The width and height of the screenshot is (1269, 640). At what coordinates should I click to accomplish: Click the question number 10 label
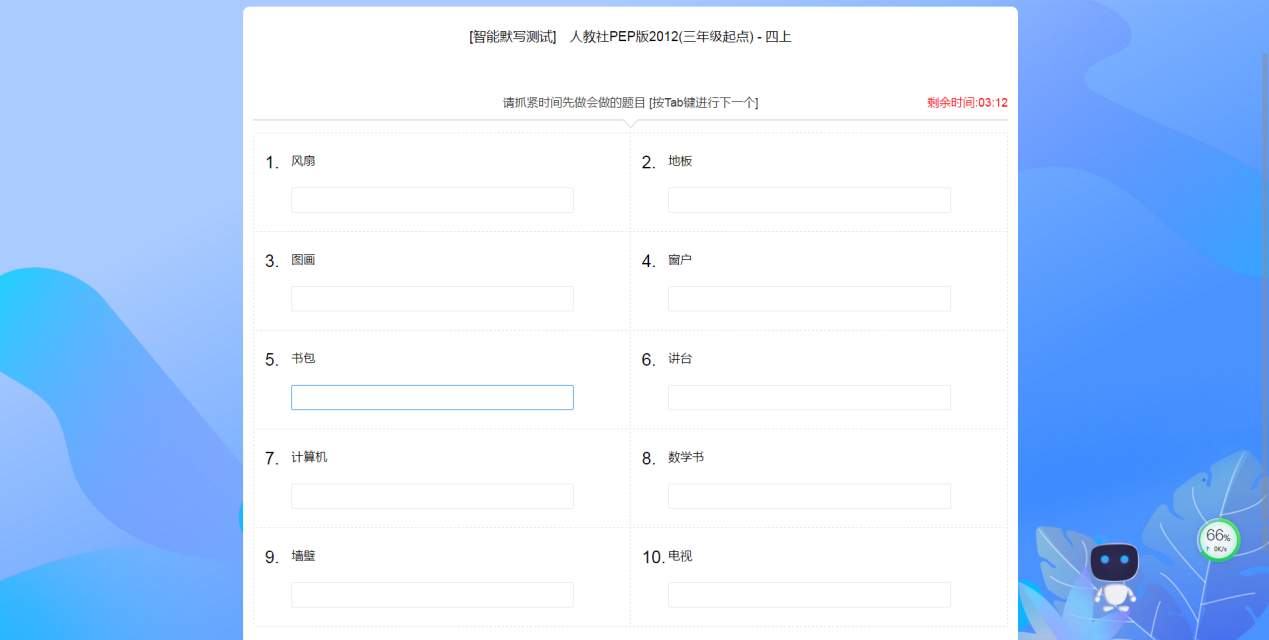click(x=653, y=557)
